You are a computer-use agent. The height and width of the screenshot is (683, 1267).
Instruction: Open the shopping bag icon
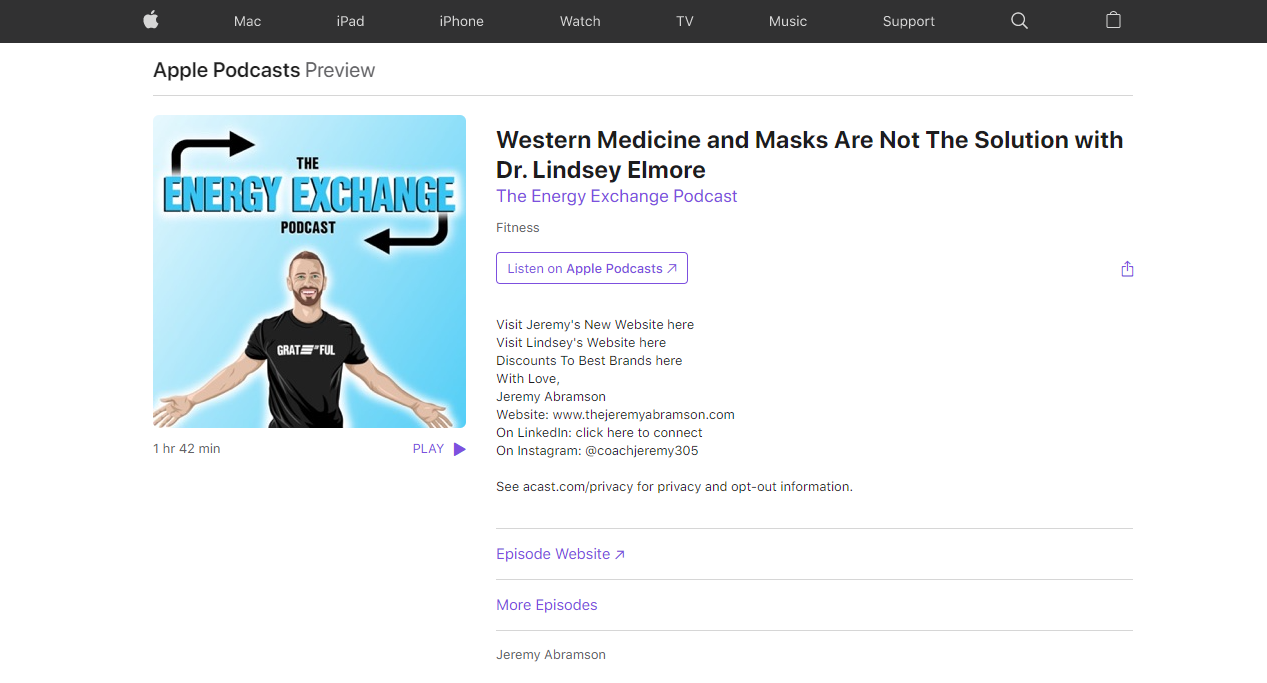pyautogui.click(x=1113, y=20)
